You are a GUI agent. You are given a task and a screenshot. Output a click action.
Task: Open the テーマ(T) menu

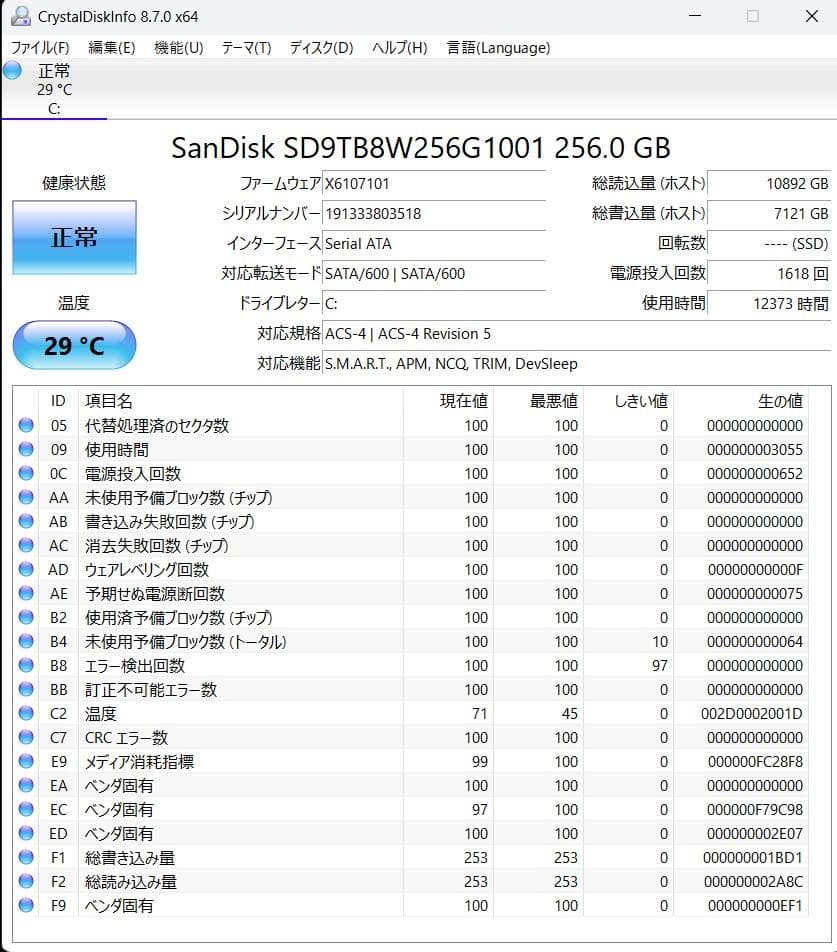(x=246, y=47)
